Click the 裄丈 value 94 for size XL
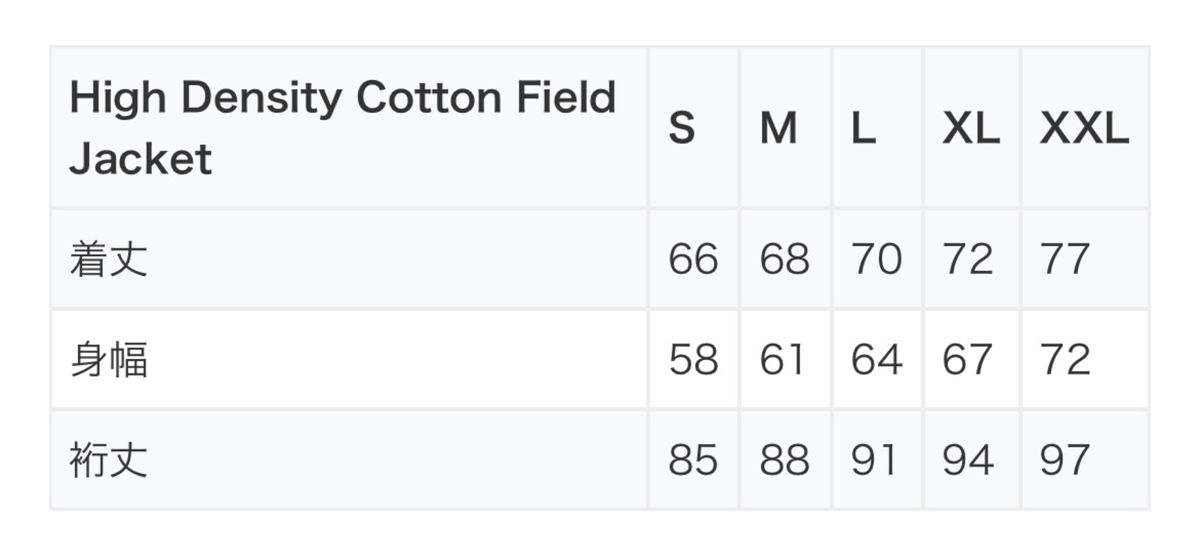 click(x=967, y=460)
